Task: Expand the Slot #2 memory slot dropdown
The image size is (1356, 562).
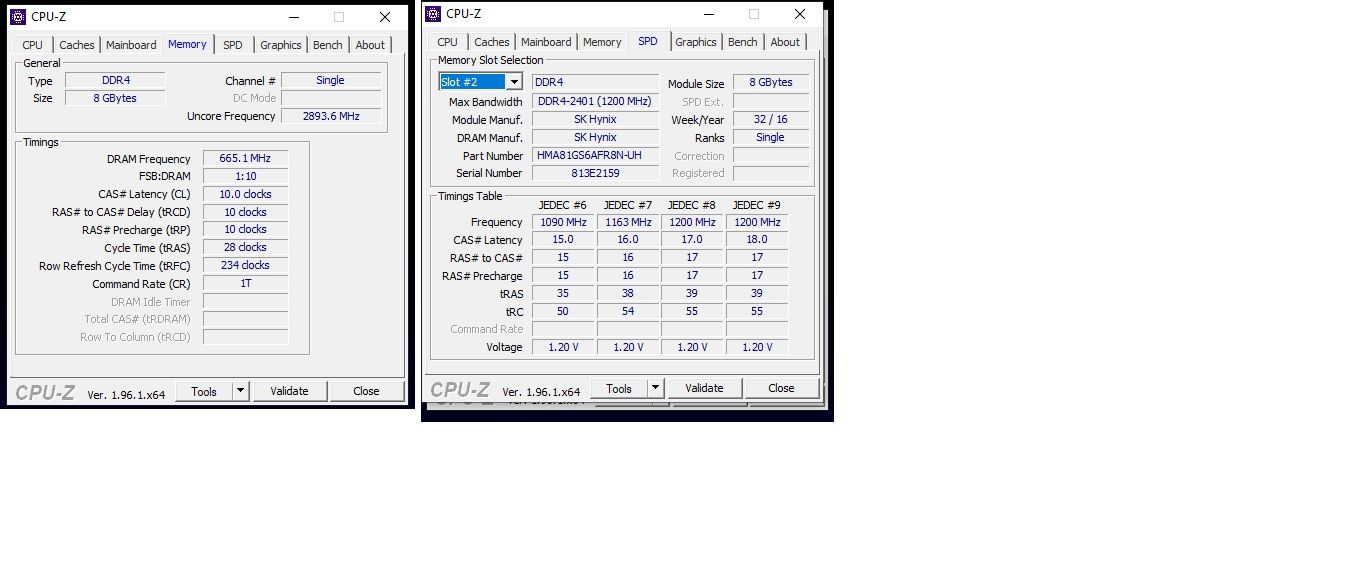Action: tap(515, 82)
